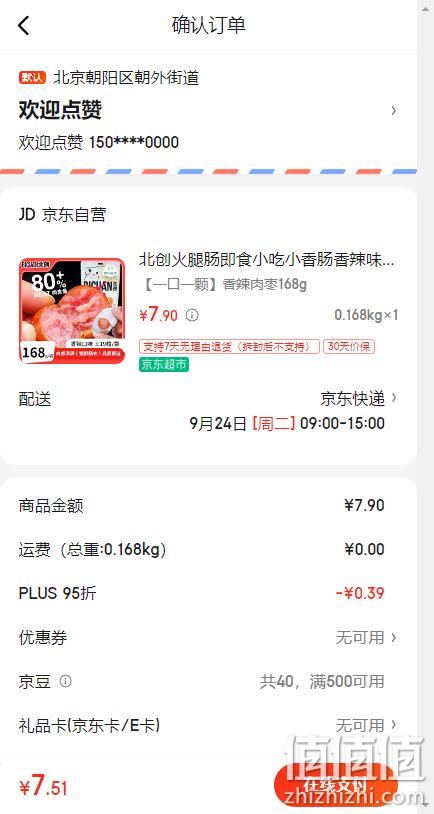This screenshot has width=434, height=814.
Task: Tap the 7天无理由退货 policy tag
Action: (229, 346)
